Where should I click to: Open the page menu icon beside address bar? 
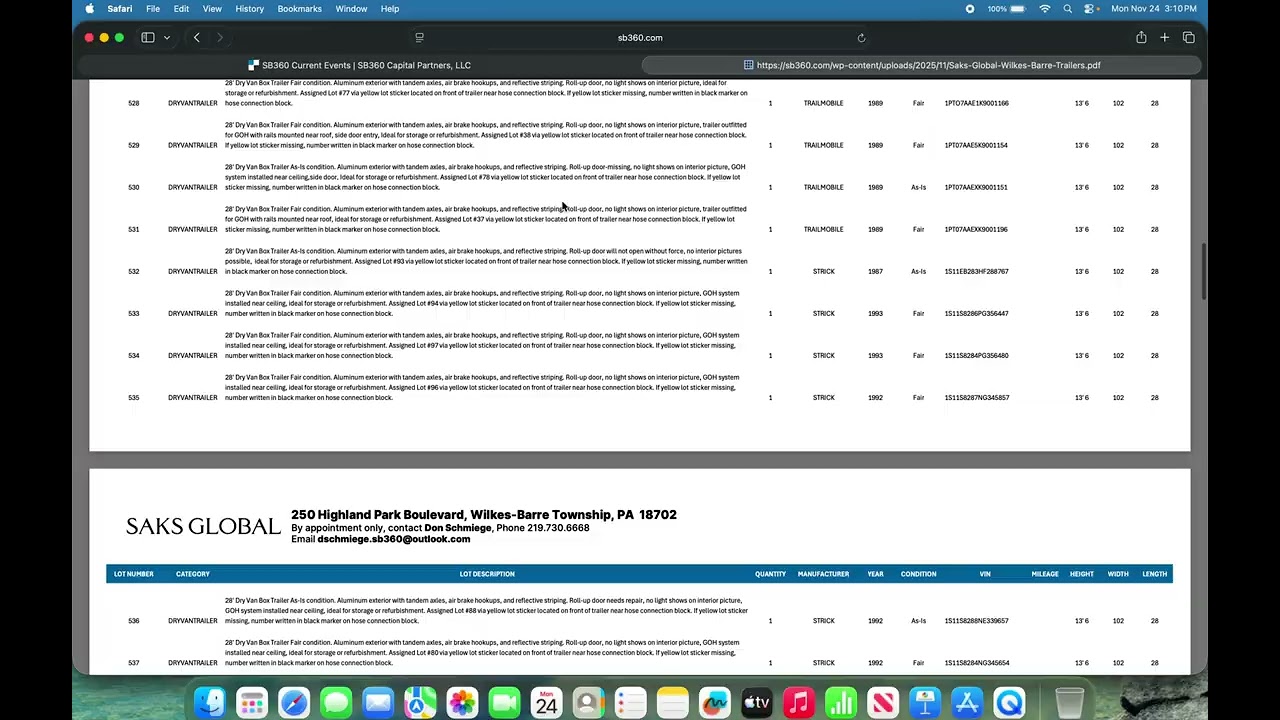coord(419,38)
